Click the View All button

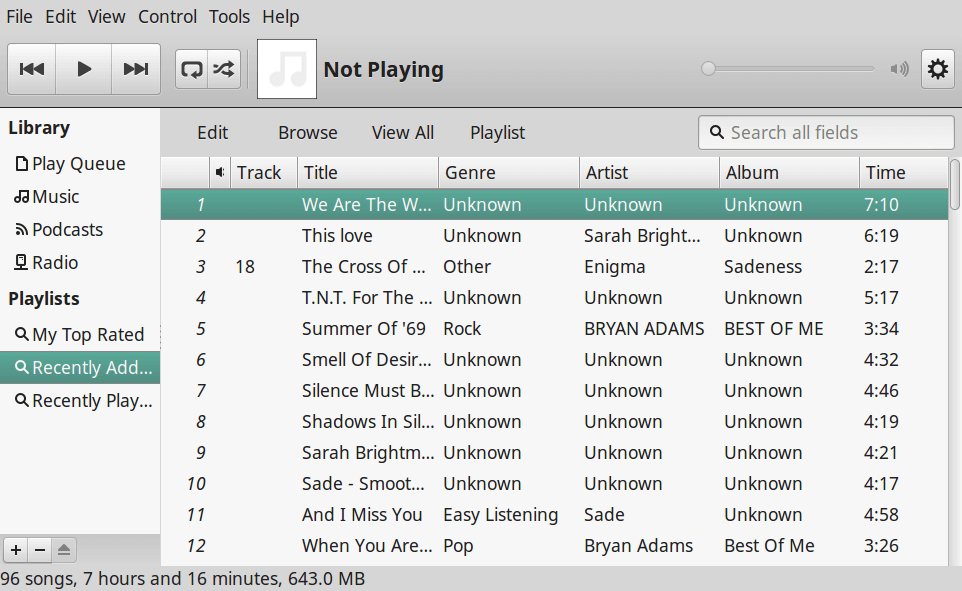point(402,133)
